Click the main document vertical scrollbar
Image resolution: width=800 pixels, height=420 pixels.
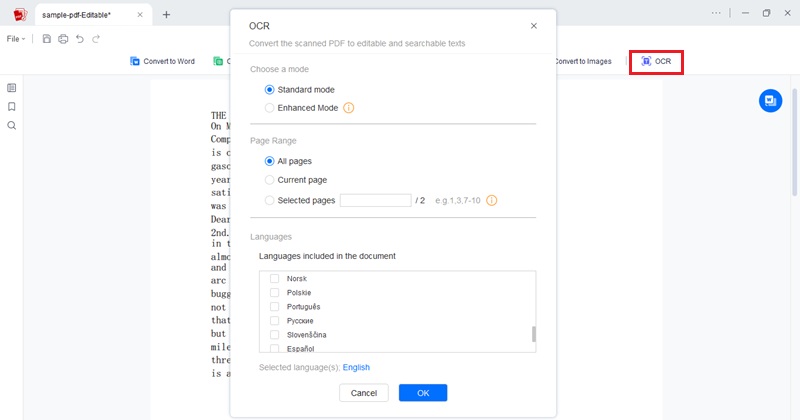pyautogui.click(x=794, y=142)
